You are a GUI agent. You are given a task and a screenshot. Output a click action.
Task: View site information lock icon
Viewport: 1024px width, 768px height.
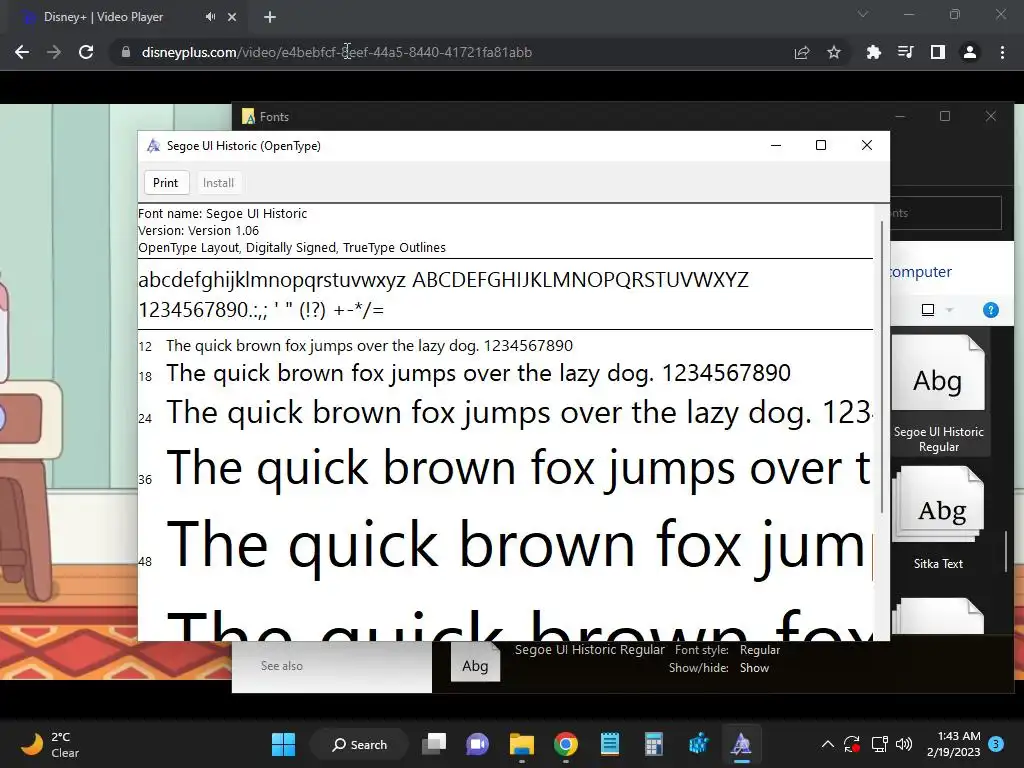coord(126,52)
